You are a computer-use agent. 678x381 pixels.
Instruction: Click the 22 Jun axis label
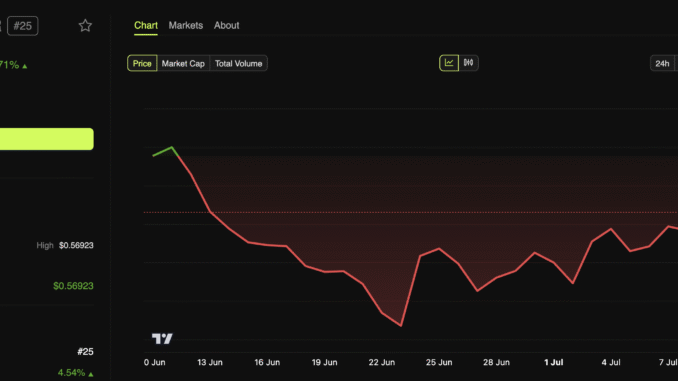point(381,362)
